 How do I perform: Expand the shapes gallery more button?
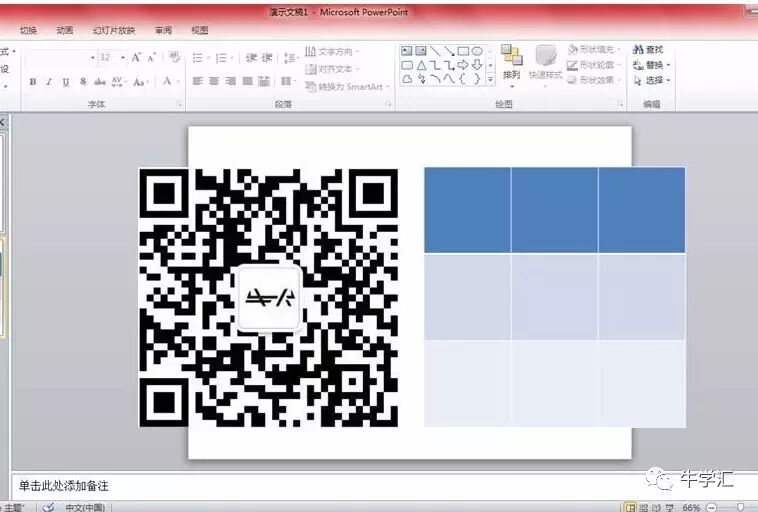491,79
